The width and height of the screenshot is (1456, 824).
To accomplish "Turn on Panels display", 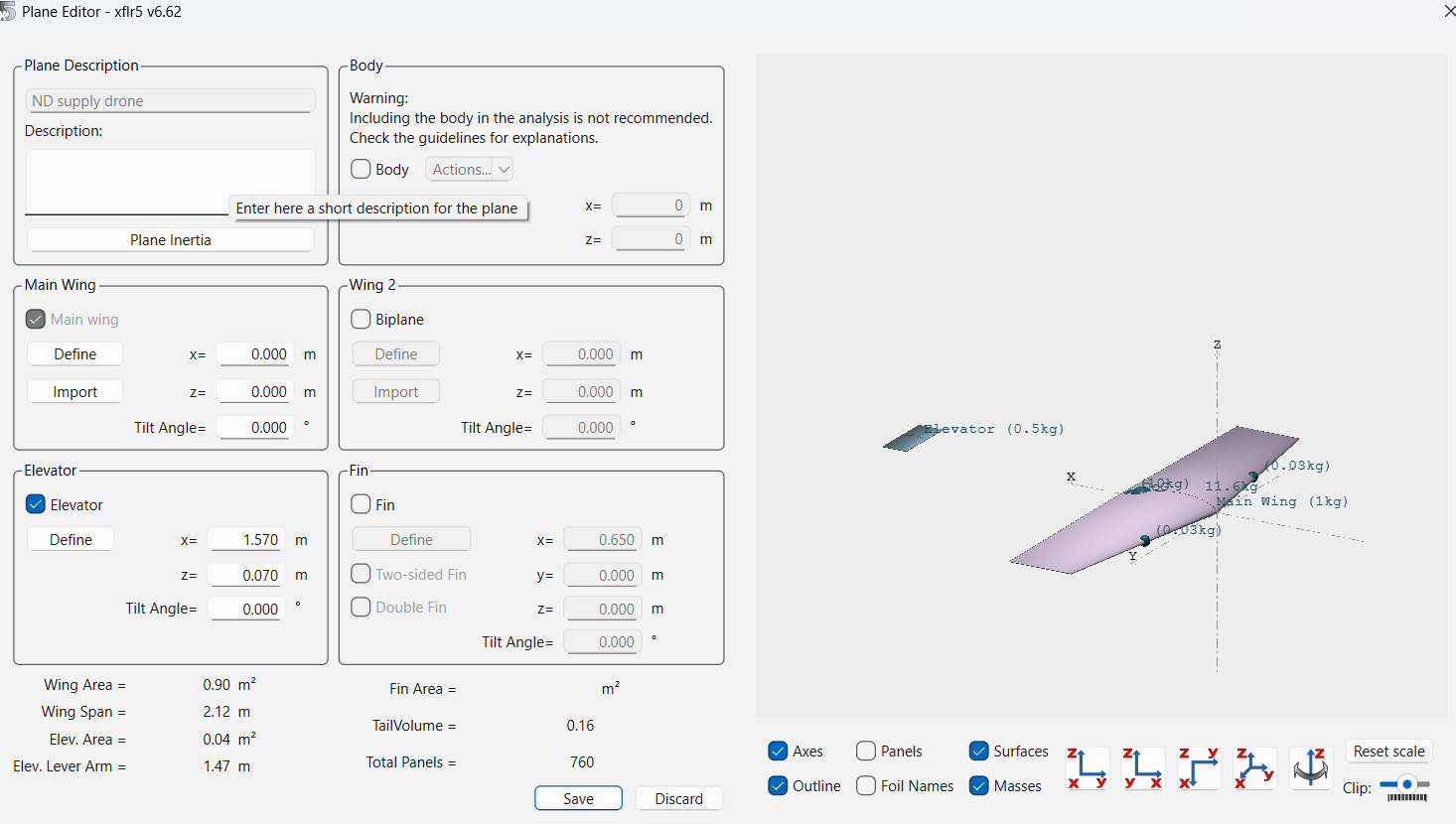I will [x=866, y=752].
